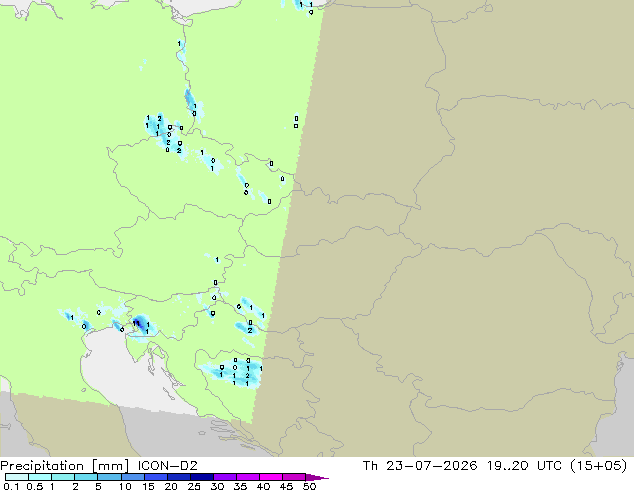This screenshot has width=634, height=490.
Task: Click the '30' legend scale label
Action: pos(217,486)
